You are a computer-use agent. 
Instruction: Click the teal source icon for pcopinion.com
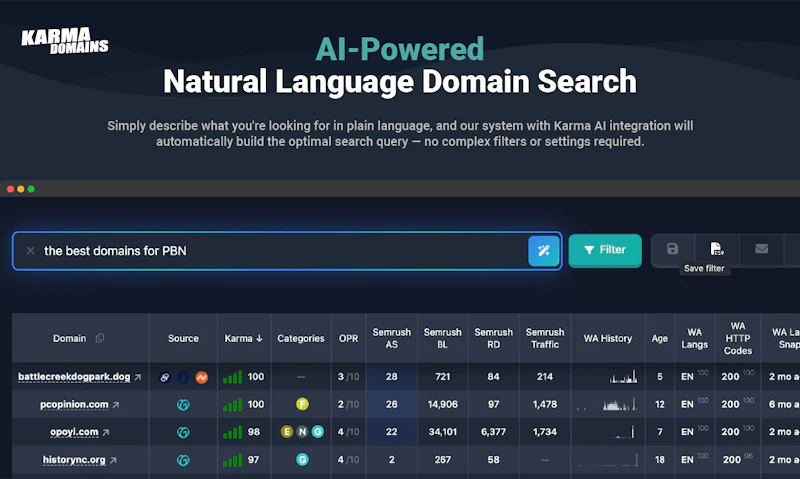(x=183, y=405)
